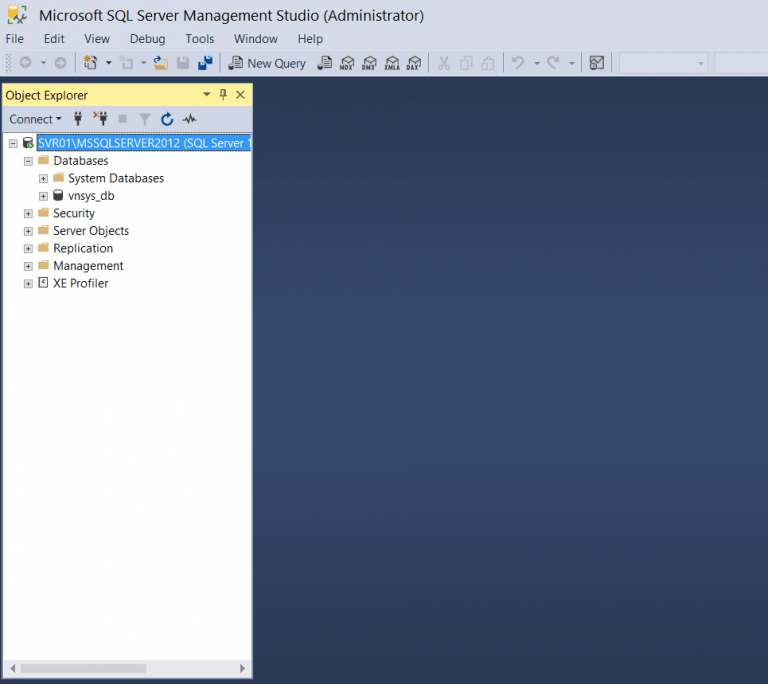
Task: Click the Add New Item icon
Action: [127, 63]
